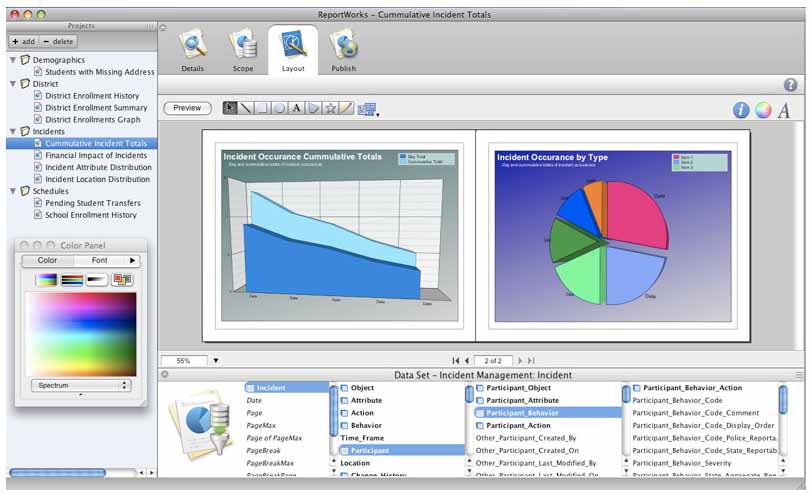Select the rectangle shape tool

tap(262, 108)
